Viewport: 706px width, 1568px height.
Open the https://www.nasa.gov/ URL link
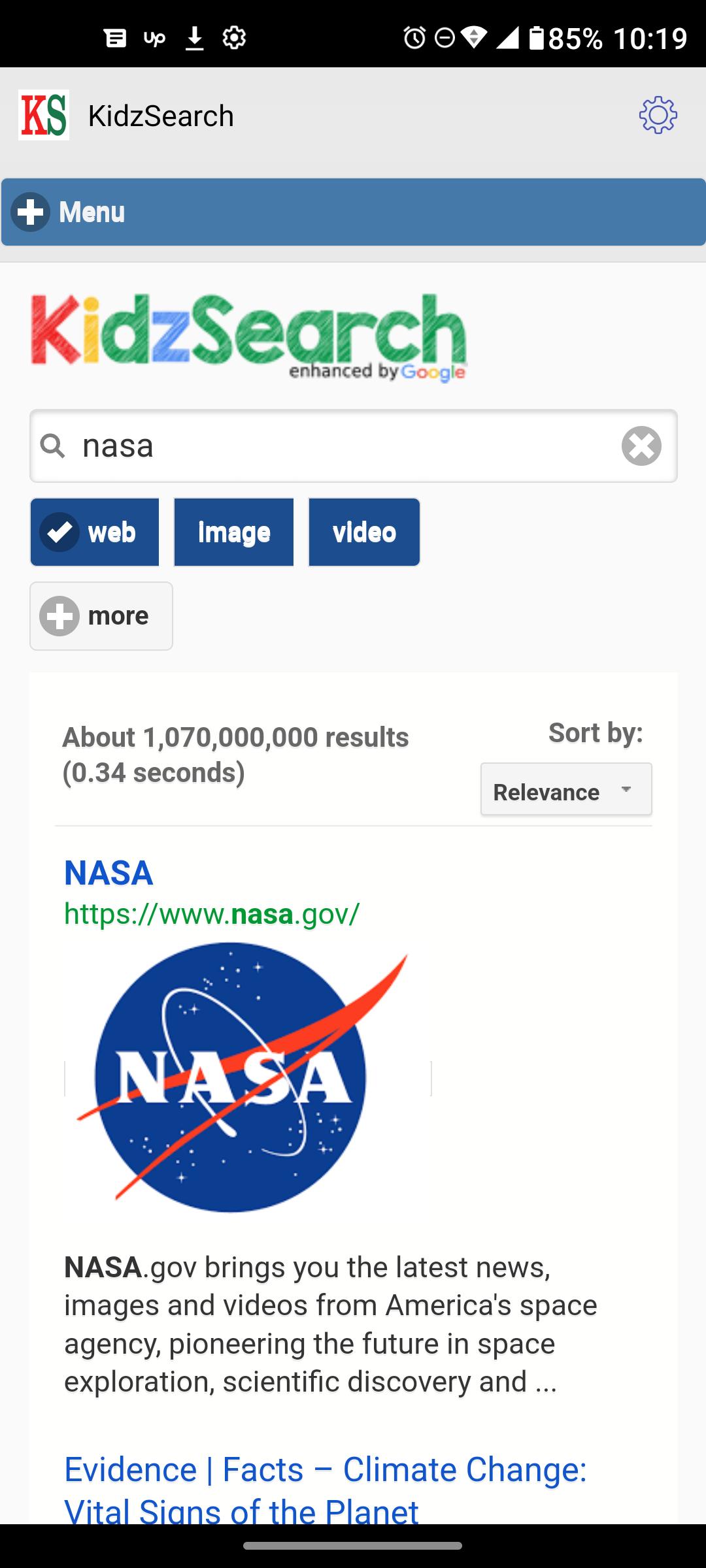pos(212,913)
